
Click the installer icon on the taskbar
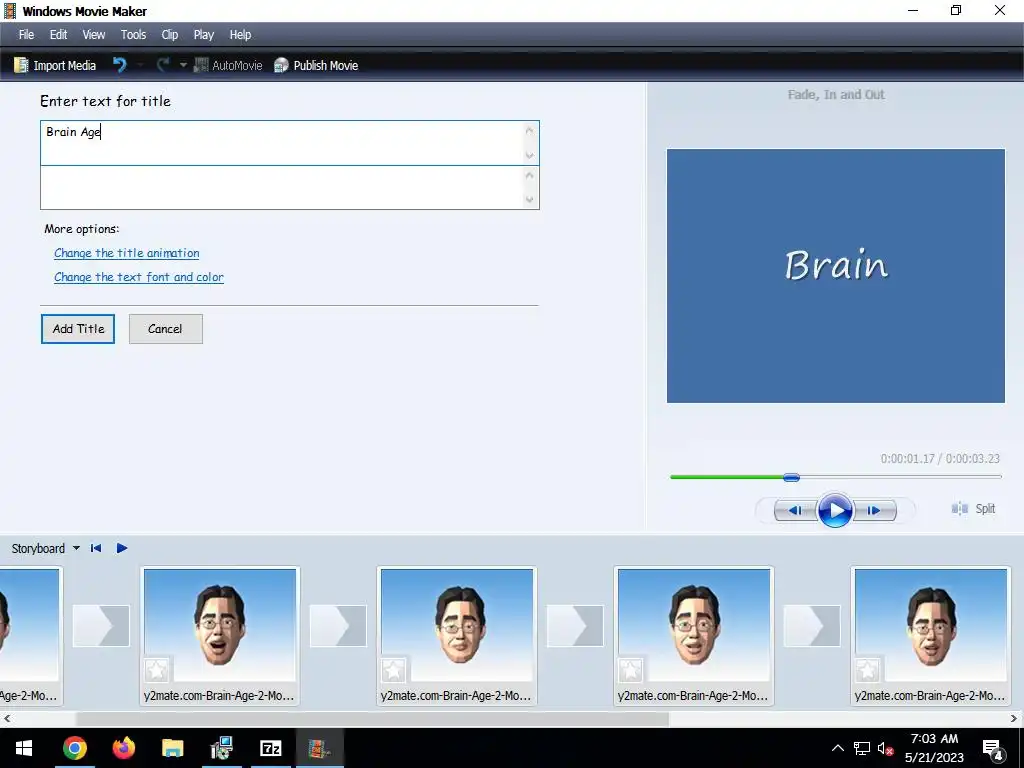click(221, 748)
